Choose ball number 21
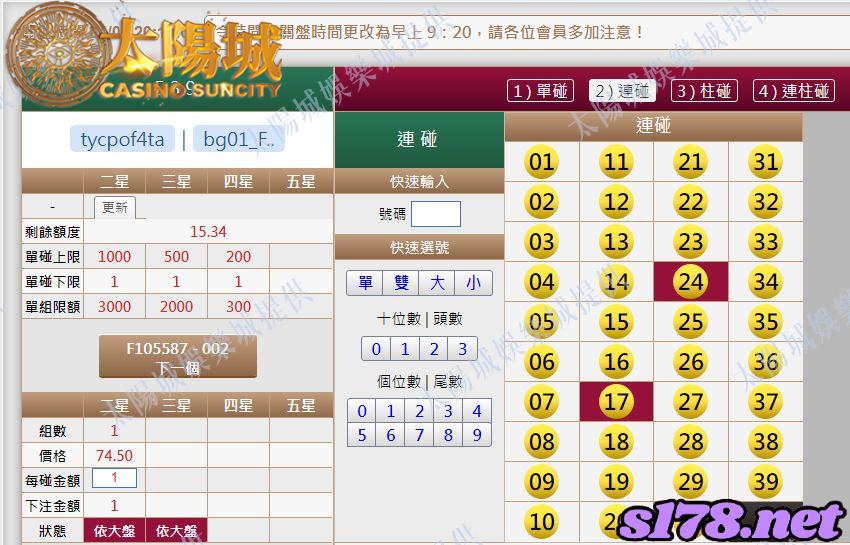The image size is (850, 545). click(691, 162)
